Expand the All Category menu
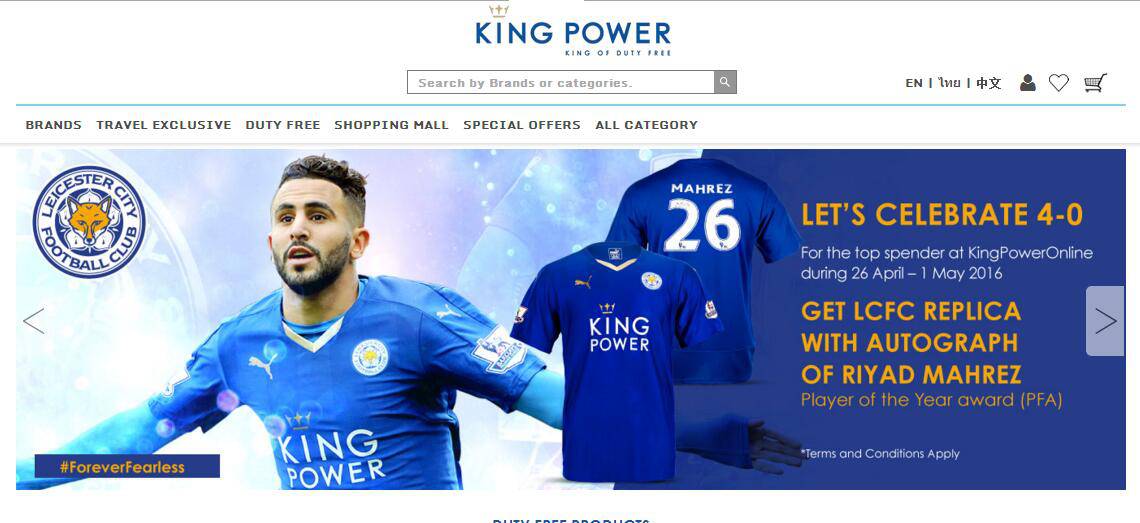The width and height of the screenshot is (1140, 523). (646, 125)
